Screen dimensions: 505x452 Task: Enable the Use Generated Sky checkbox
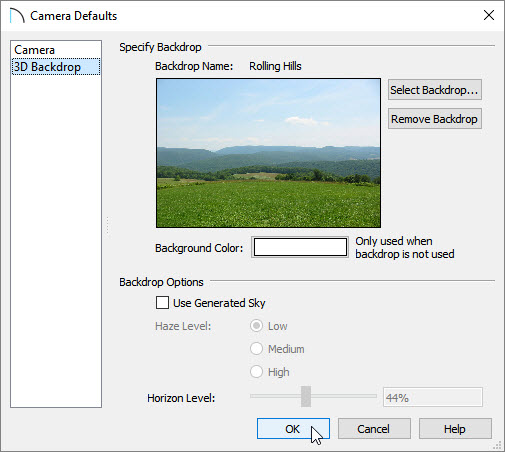(x=162, y=303)
